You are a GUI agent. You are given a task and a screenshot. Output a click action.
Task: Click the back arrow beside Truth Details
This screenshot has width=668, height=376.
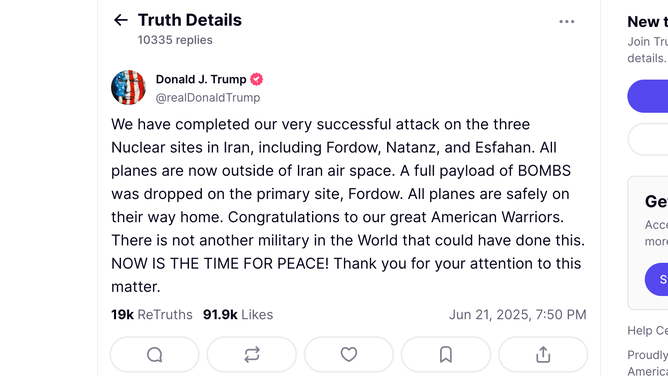[x=121, y=20]
